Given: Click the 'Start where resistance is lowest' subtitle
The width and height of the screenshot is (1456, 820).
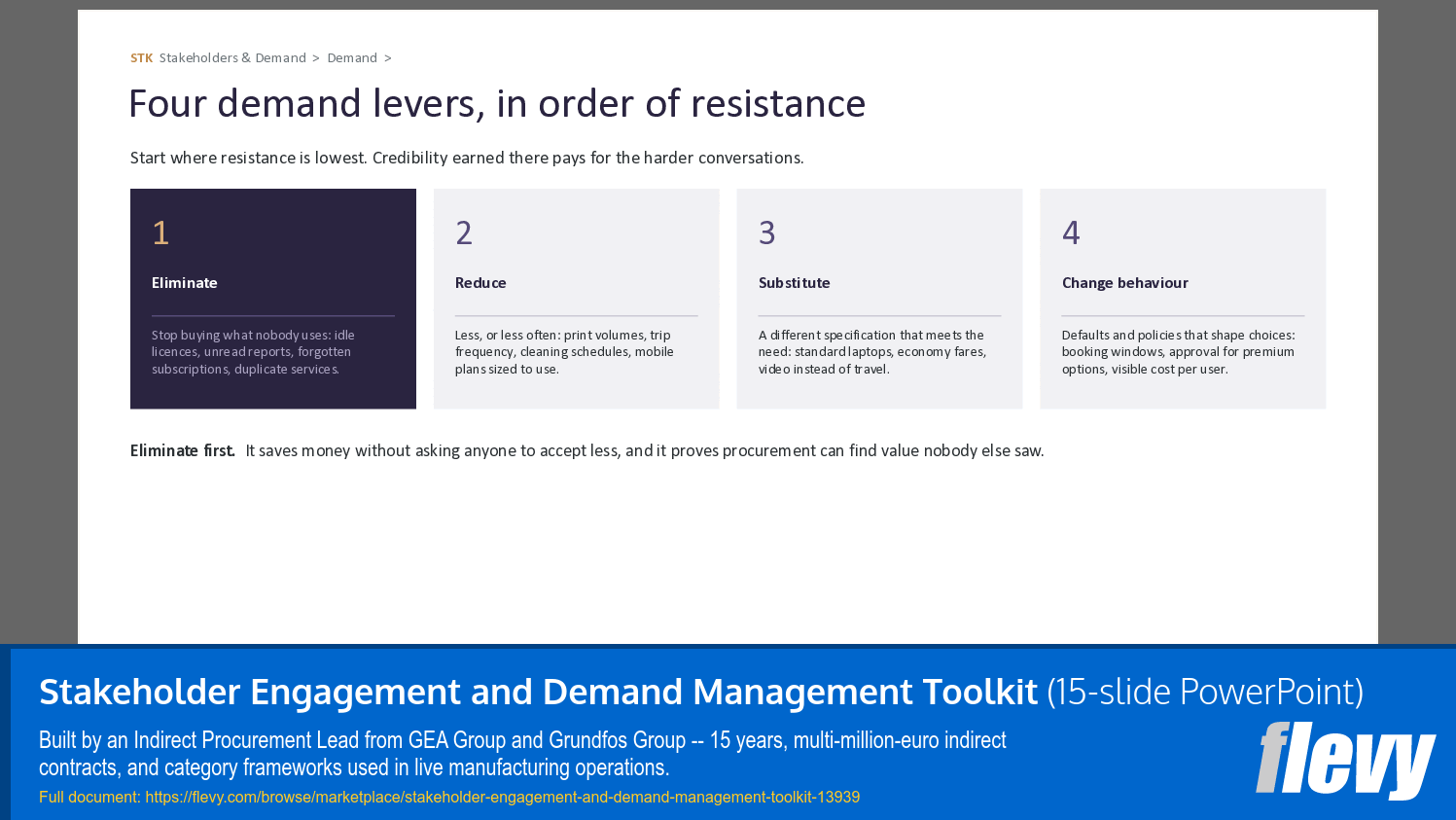Looking at the screenshot, I should point(467,158).
